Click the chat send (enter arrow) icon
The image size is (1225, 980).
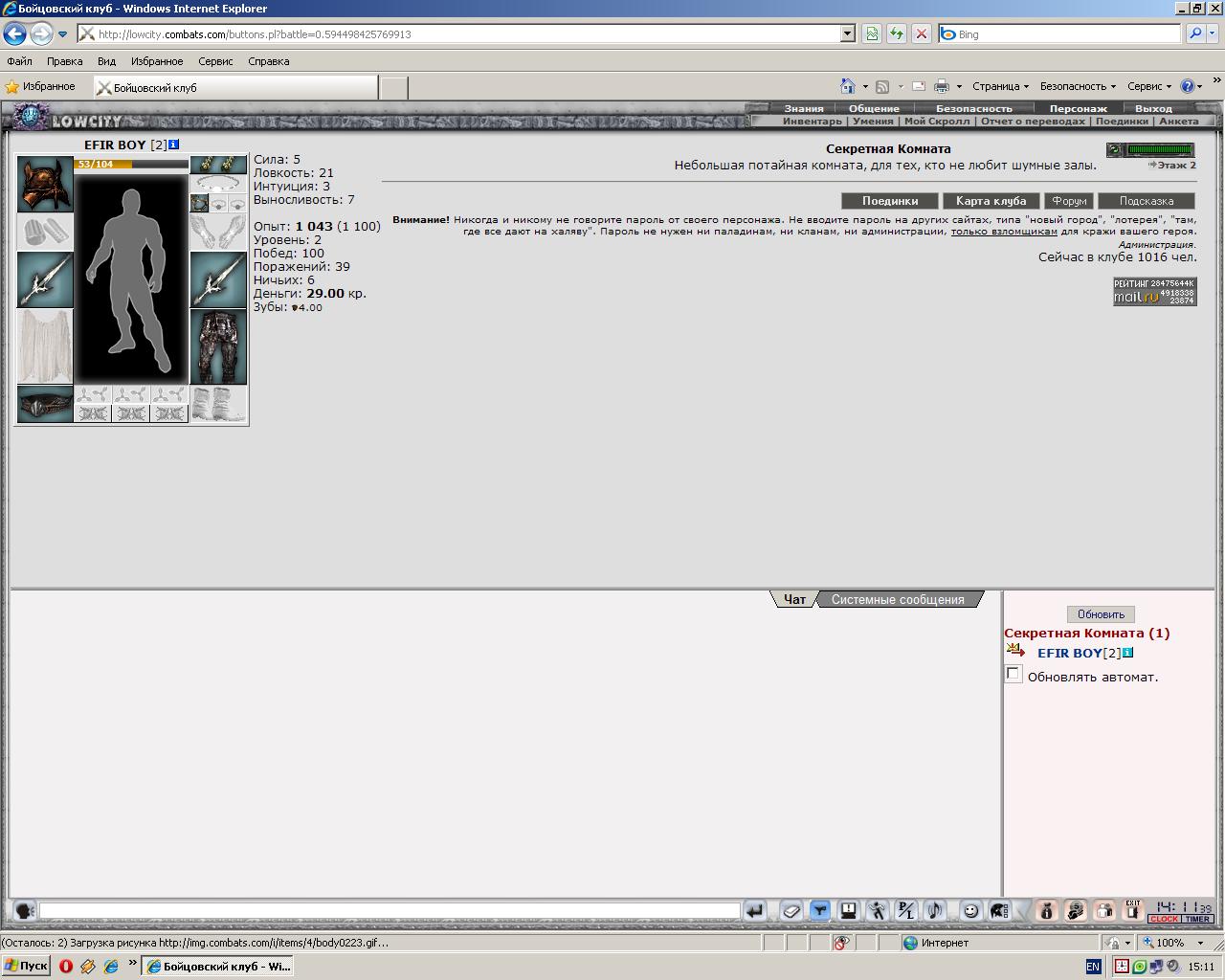[754, 911]
